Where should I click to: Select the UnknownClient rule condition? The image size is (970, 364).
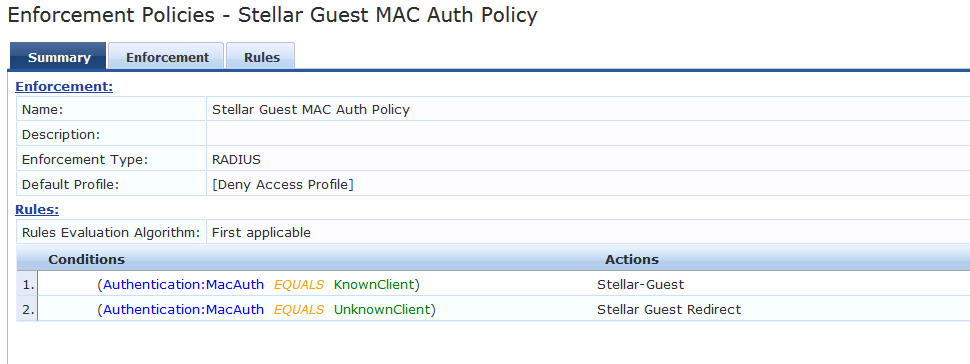pos(267,310)
